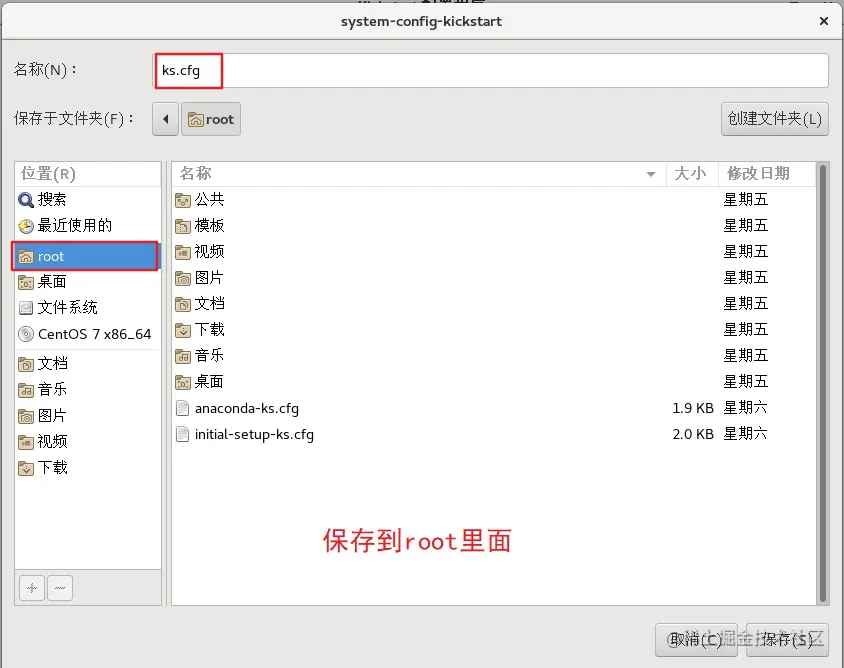Click the 2.0 KB size cell
The width and height of the screenshot is (844, 668).
[x=693, y=434]
